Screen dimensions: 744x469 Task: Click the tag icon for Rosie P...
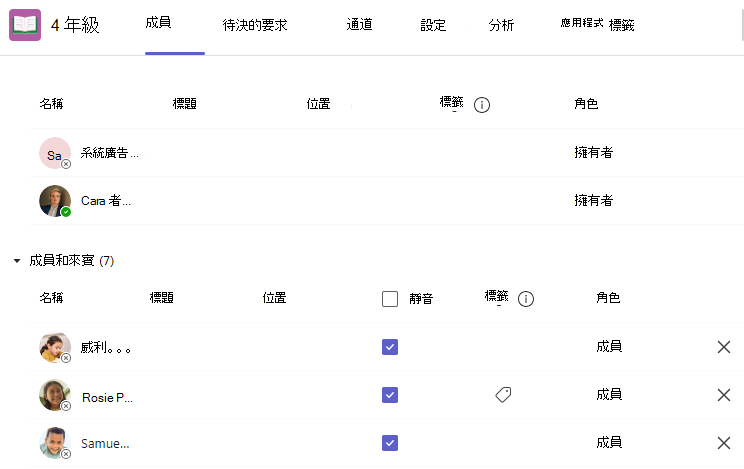tap(503, 394)
